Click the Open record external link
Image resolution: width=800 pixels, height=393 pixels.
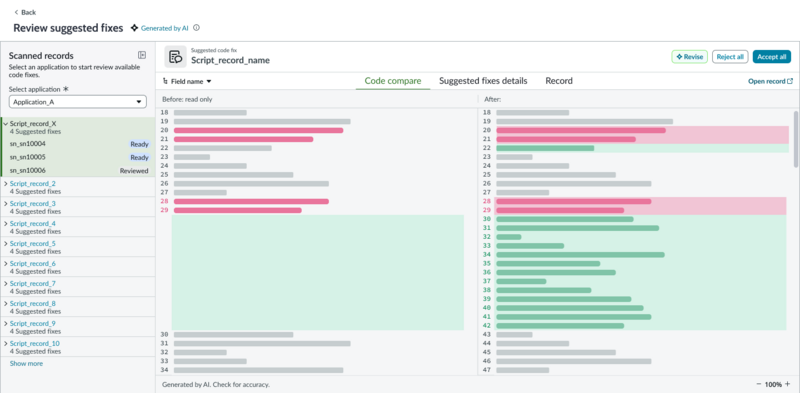pos(770,81)
